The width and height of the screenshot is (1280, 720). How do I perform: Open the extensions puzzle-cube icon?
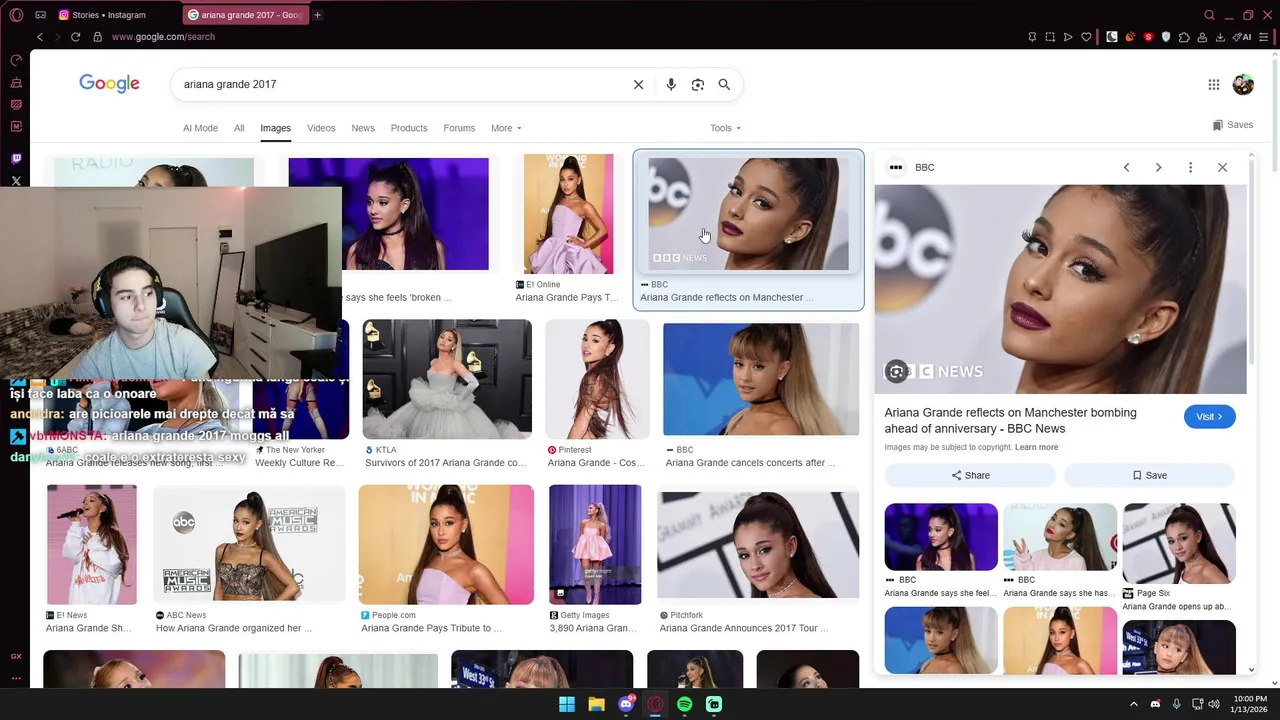(1184, 37)
